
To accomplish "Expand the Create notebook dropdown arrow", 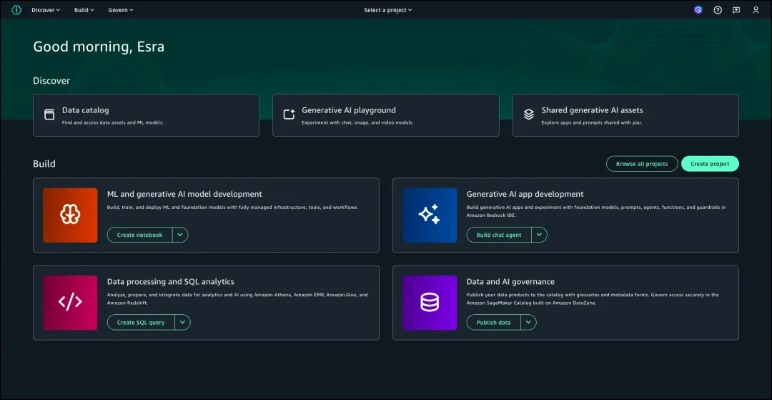I will (x=180, y=235).
